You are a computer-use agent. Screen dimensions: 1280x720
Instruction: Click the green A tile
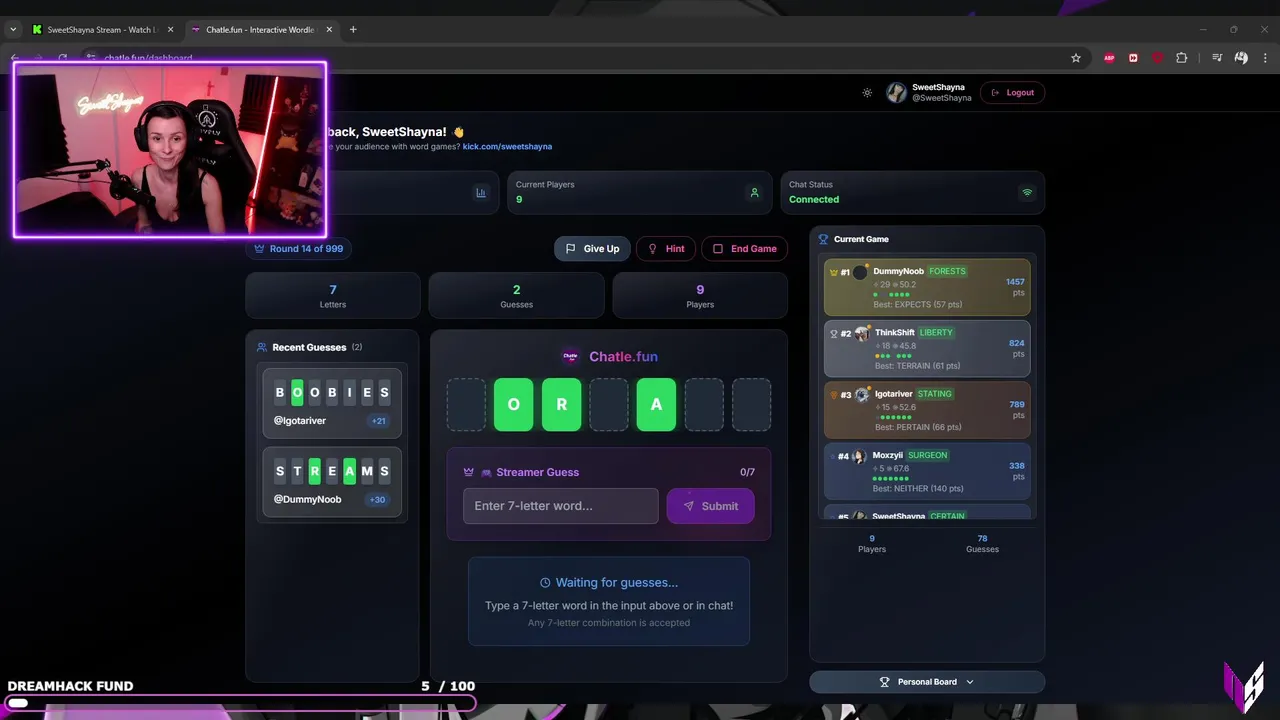(x=656, y=405)
